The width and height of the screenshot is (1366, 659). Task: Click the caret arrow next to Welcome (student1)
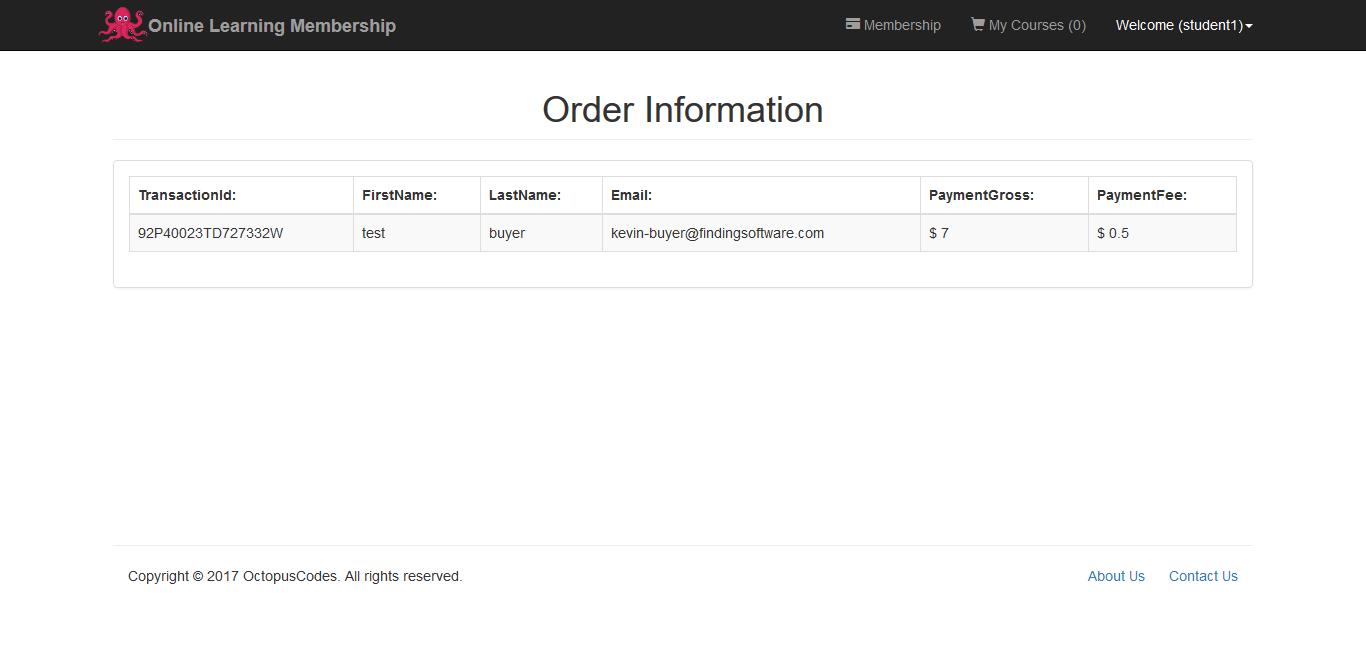click(1249, 26)
